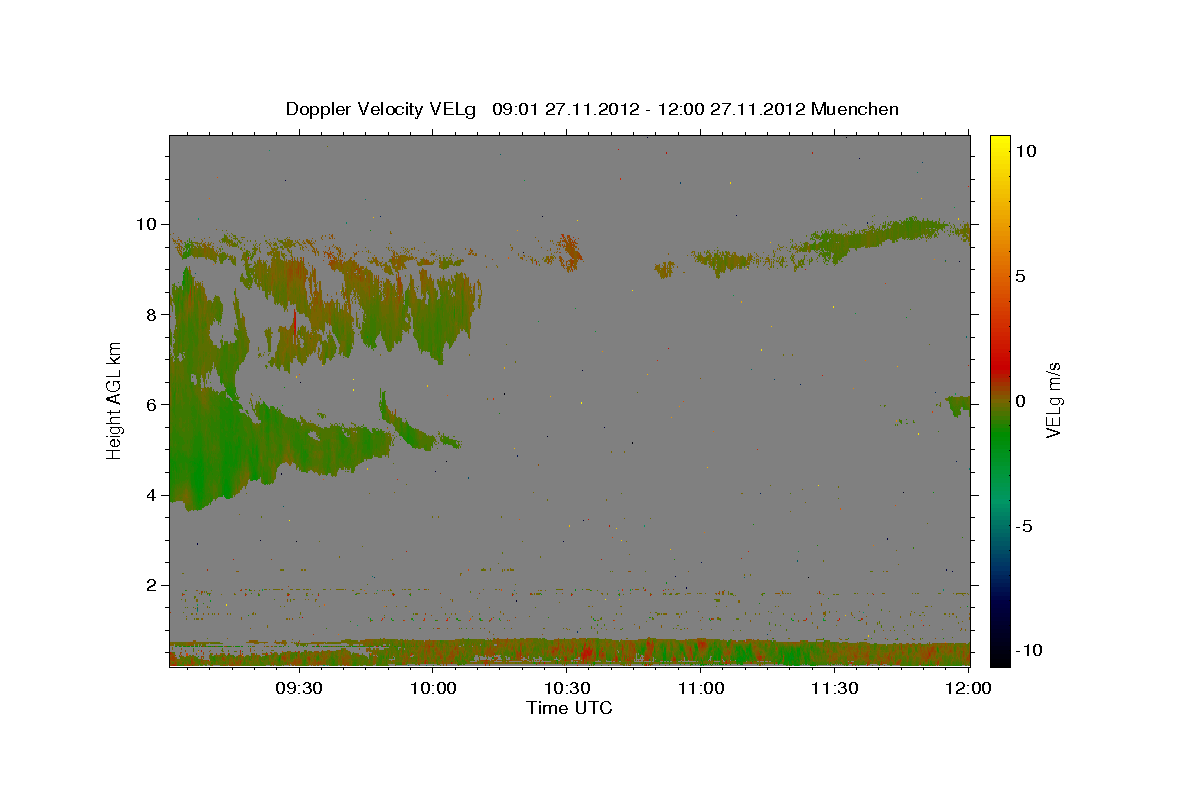The image size is (1200, 800).
Task: Click the 10:30 time tick label
Action: pos(568,688)
